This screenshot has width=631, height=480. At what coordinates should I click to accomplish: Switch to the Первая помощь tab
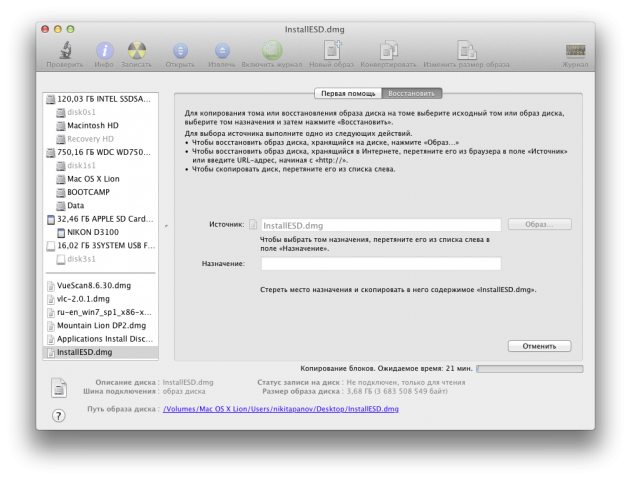coord(347,93)
